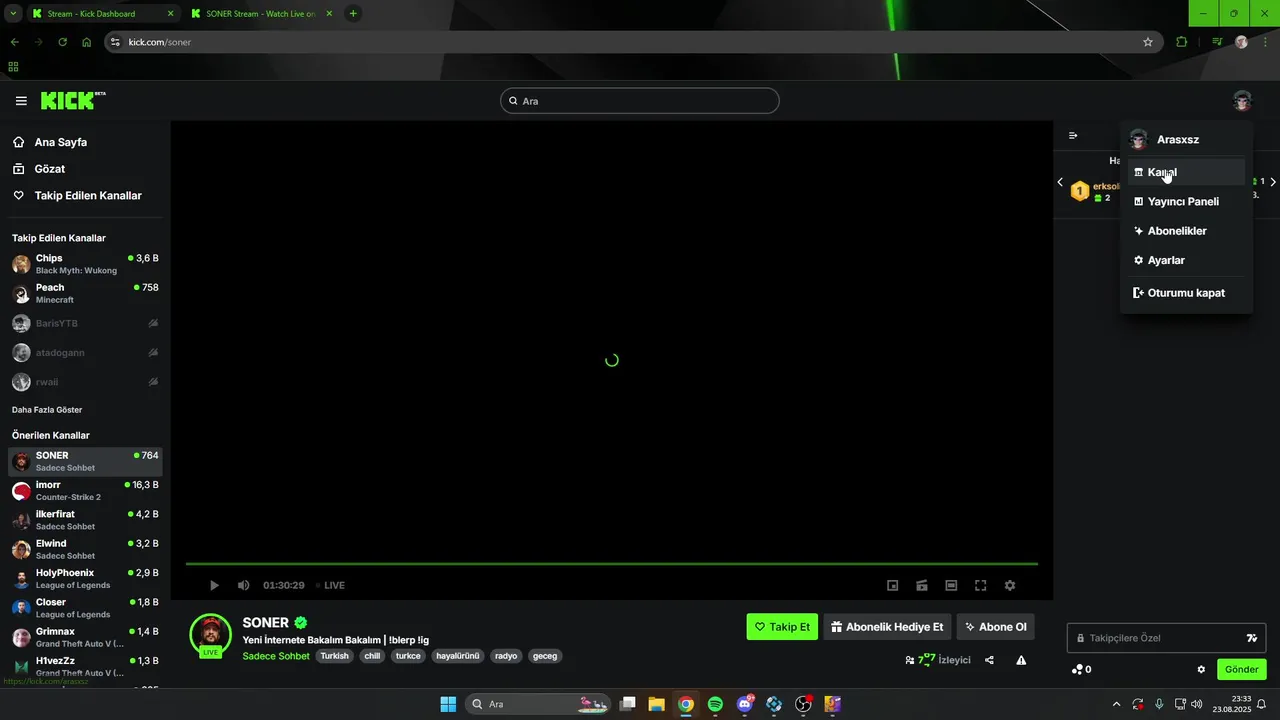Open the Arasxsz profile header
This screenshot has width=1280, height=720.
[x=1186, y=139]
